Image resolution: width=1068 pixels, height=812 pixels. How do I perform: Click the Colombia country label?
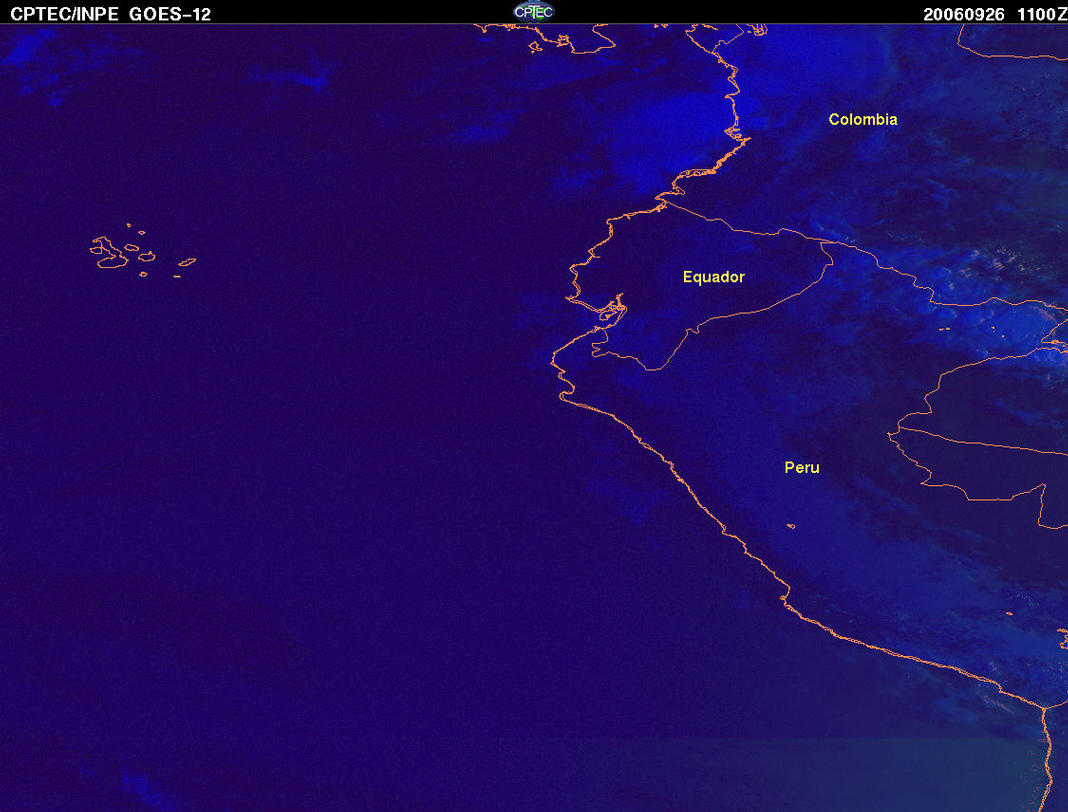point(863,119)
